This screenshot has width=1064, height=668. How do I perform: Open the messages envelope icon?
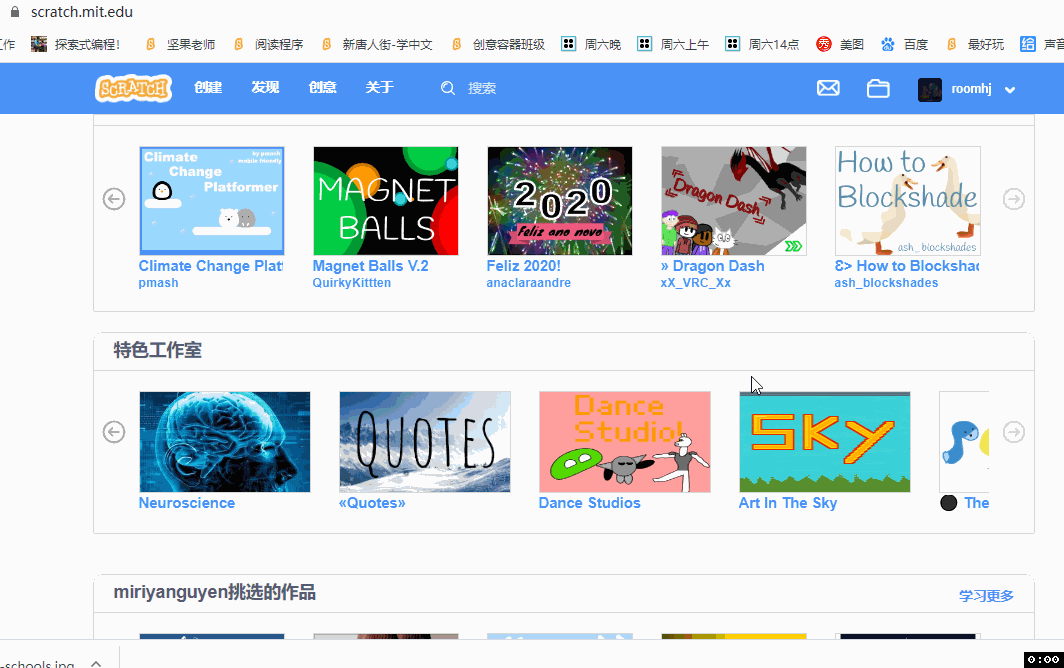[x=828, y=88]
